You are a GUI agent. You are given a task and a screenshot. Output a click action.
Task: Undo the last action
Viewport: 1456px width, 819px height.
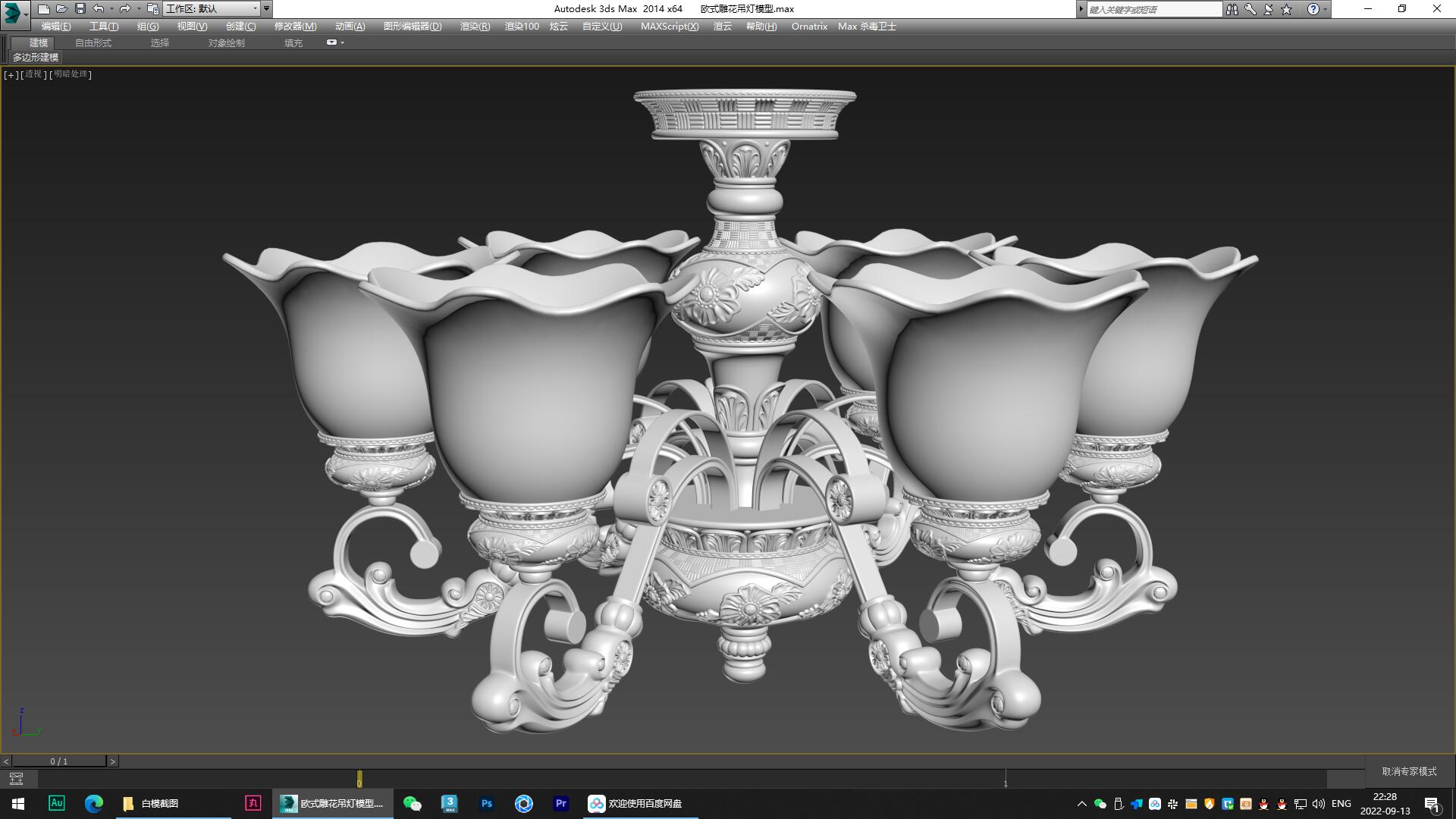point(99,9)
